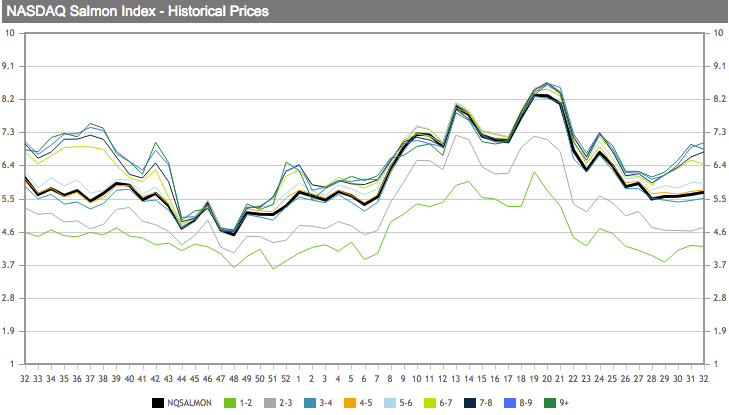The height and width of the screenshot is (415, 729).
Task: Click the right axis label 9.1
Action: pyautogui.click(x=719, y=66)
